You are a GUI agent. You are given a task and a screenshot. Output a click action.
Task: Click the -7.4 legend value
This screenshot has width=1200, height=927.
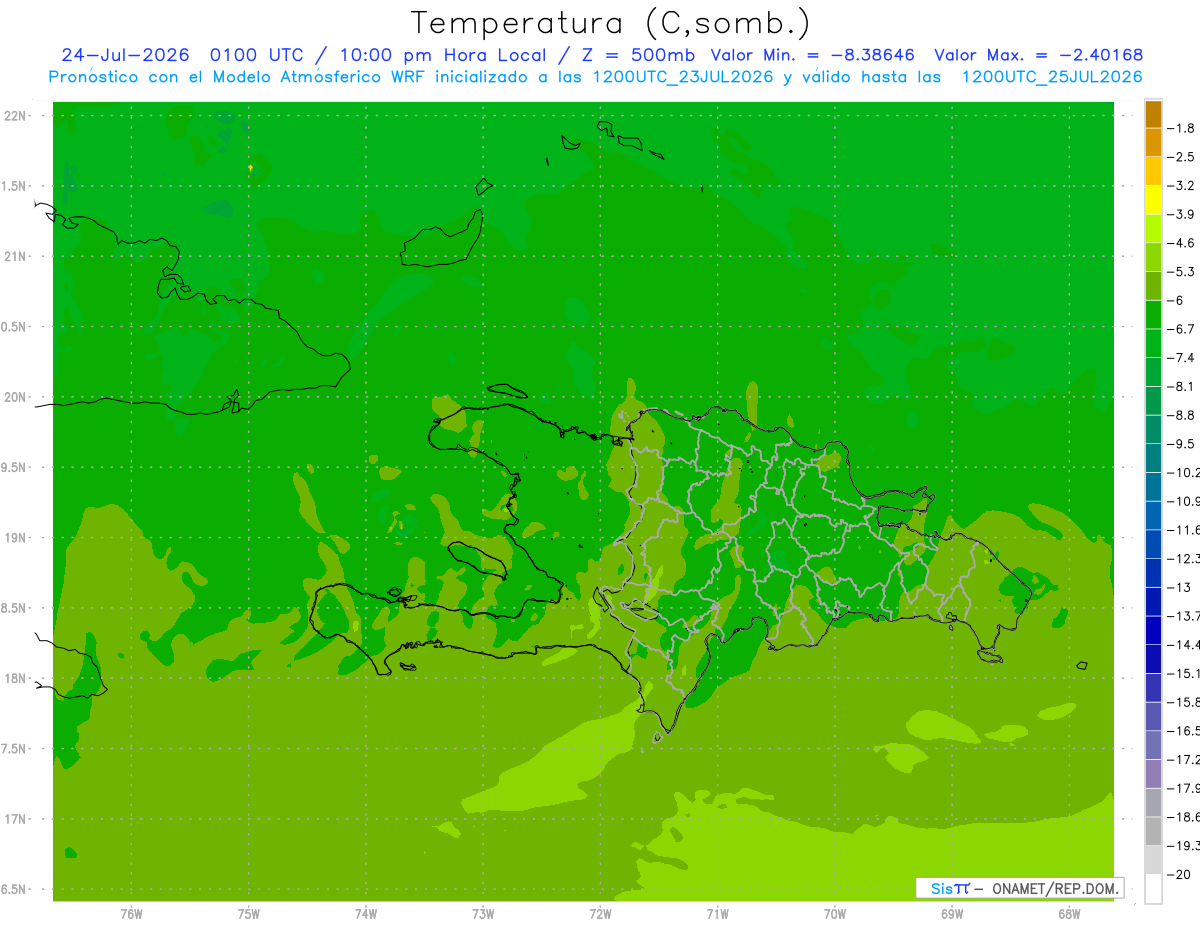[1181, 357]
